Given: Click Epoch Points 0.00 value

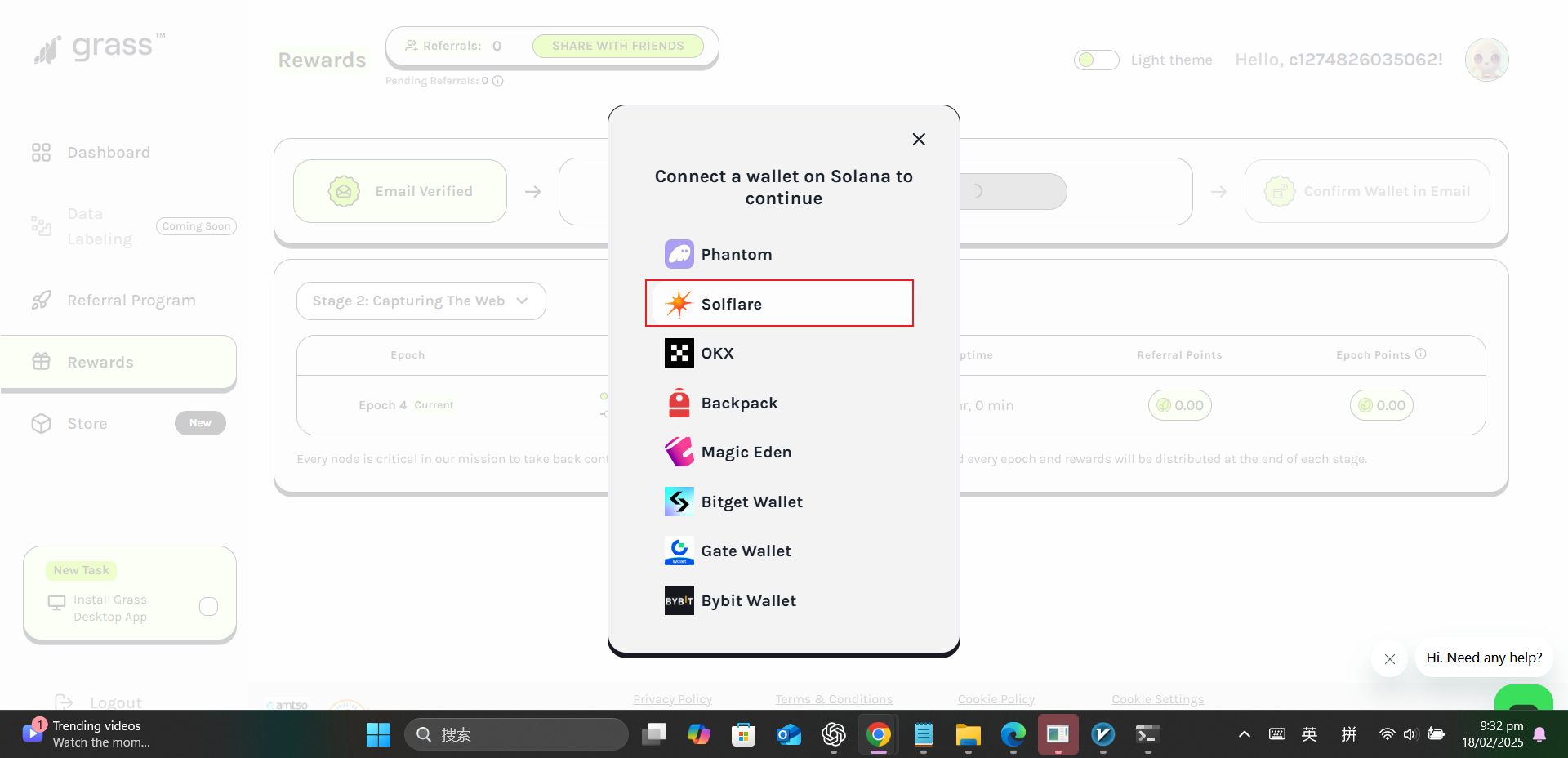Looking at the screenshot, I should [x=1382, y=405].
